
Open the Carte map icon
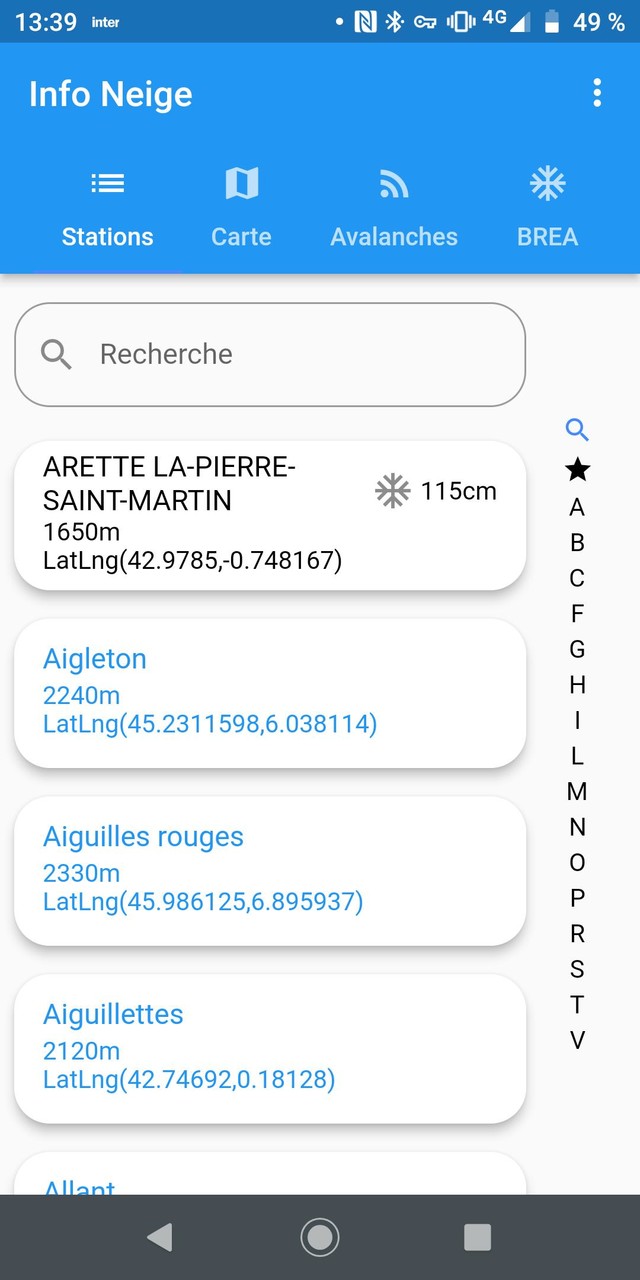(241, 183)
